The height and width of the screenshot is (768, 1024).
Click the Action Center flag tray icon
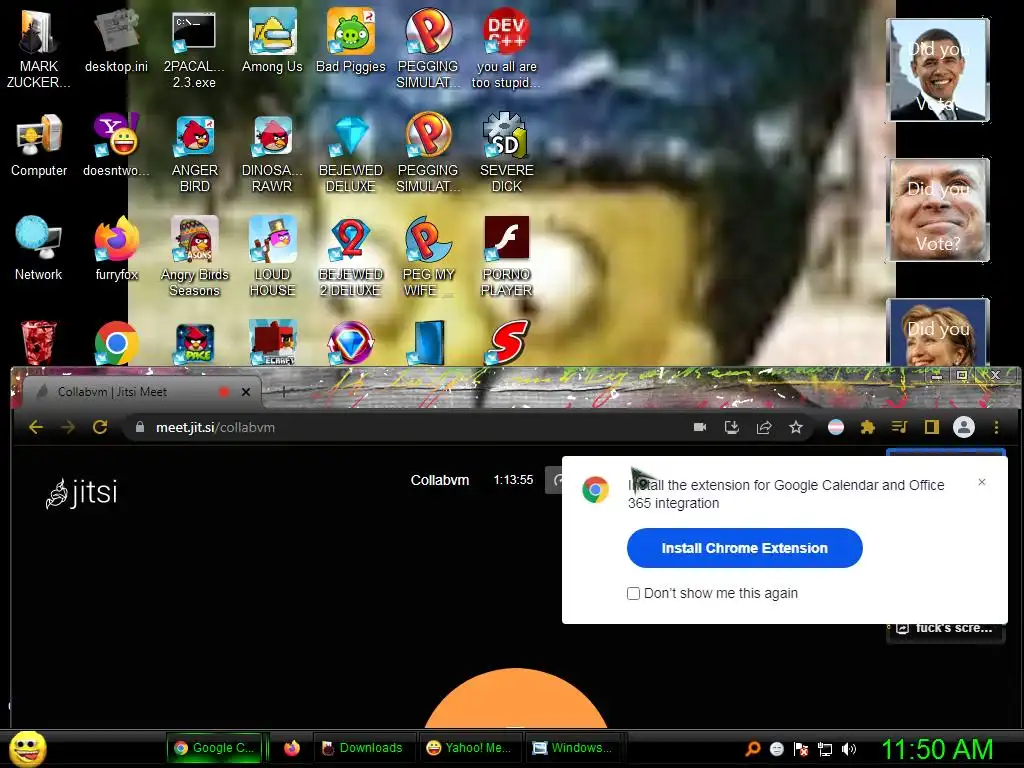[x=801, y=749]
